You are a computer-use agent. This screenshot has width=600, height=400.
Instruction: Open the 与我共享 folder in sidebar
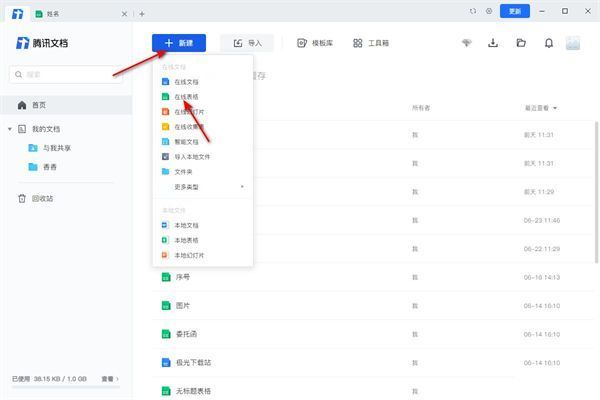54,147
